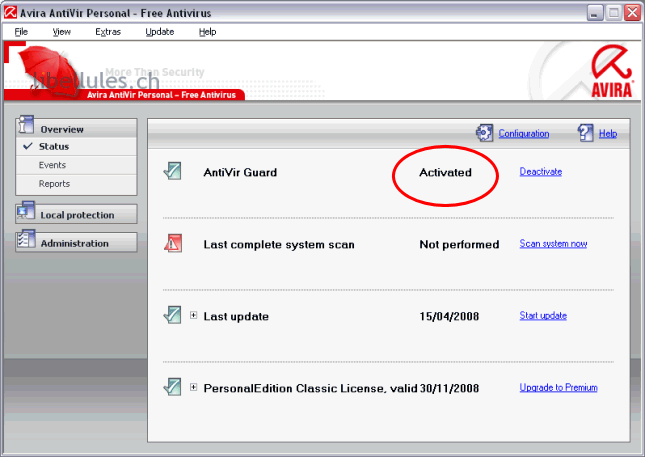The width and height of the screenshot is (645, 457).
Task: Click the license green check icon
Action: coord(172,387)
